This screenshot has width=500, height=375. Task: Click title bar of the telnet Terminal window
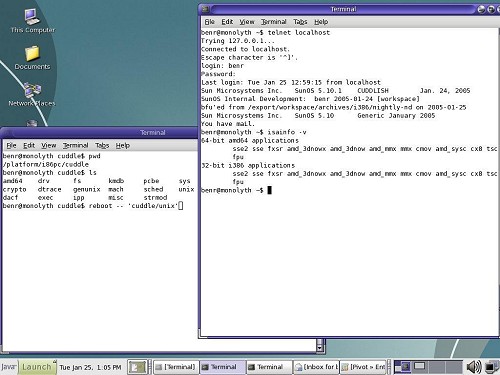(343, 9)
